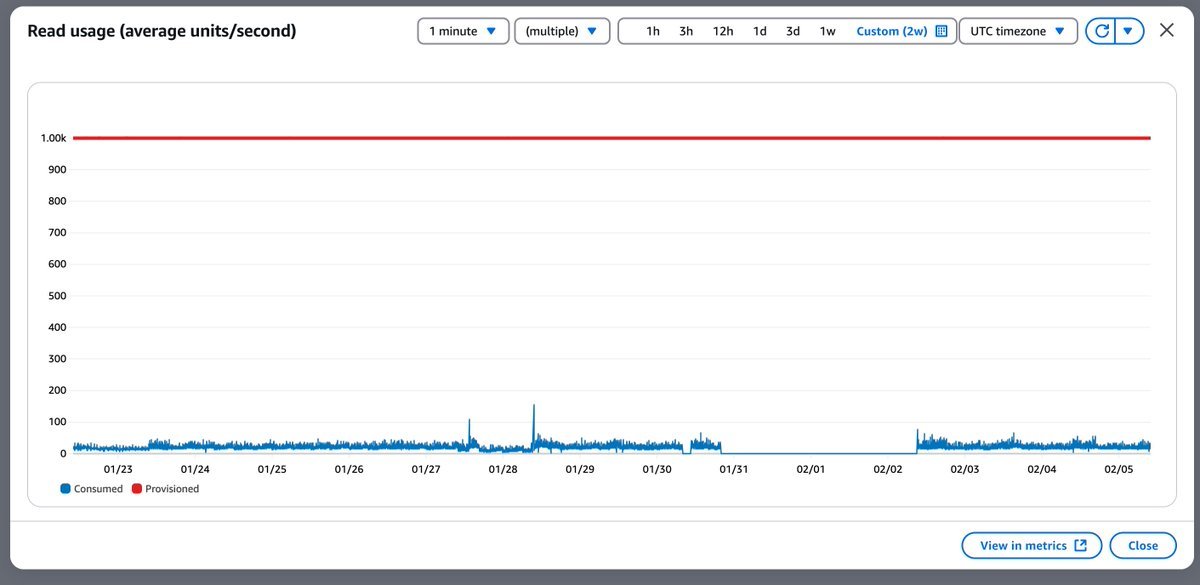Click the Close button at bottom
Viewport: 1200px width, 585px height.
tap(1142, 545)
